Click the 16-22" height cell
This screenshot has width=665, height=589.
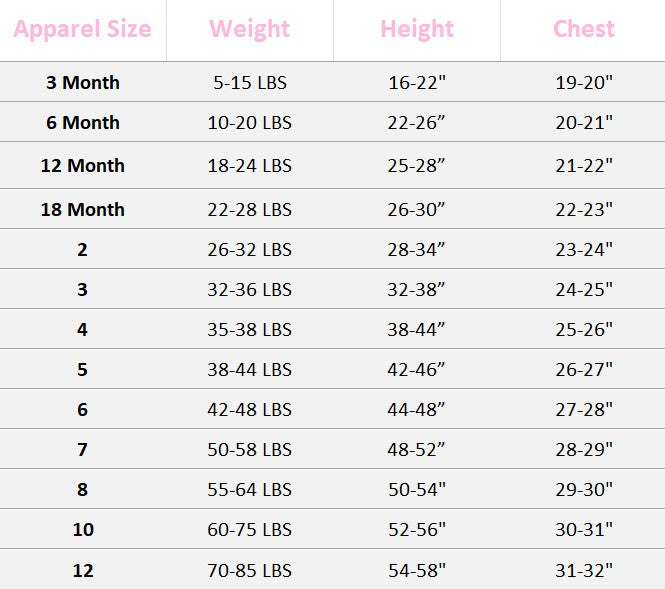click(417, 82)
